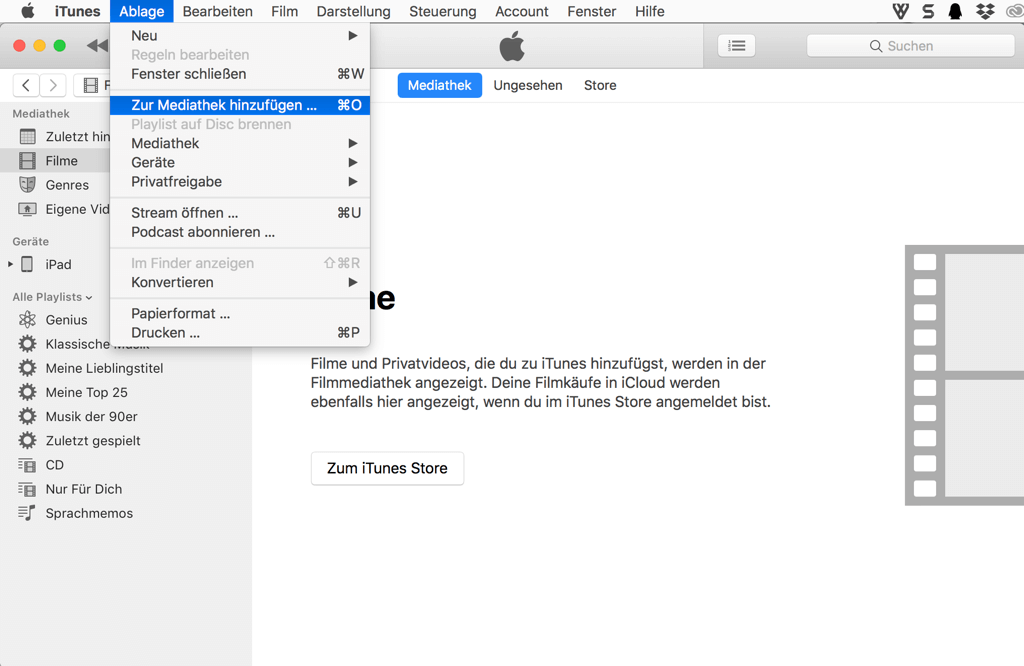Image resolution: width=1024 pixels, height=666 pixels.
Task: Click the rewind playback button
Action: (97, 45)
